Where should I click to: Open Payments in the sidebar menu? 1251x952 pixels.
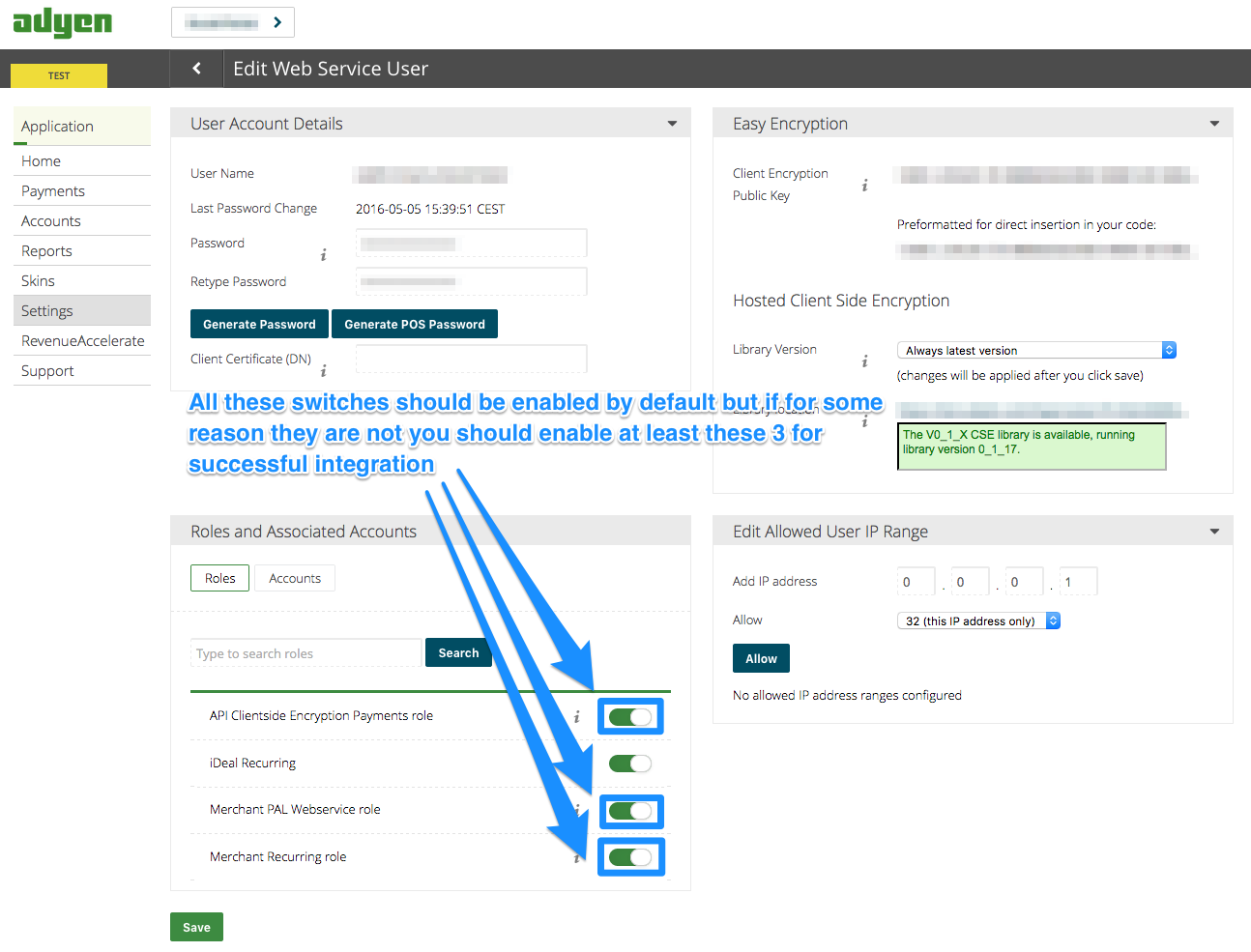coord(53,191)
